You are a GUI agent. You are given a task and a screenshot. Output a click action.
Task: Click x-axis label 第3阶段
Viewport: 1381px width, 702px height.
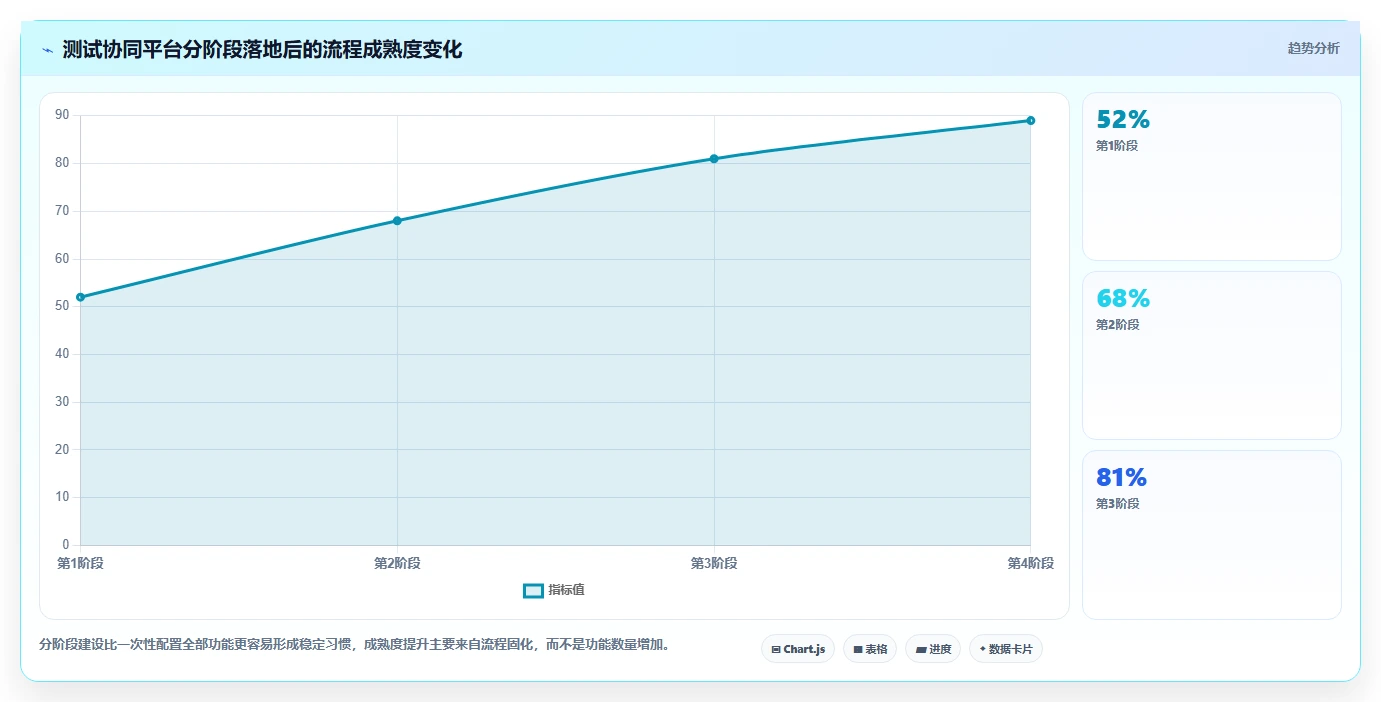click(x=714, y=564)
